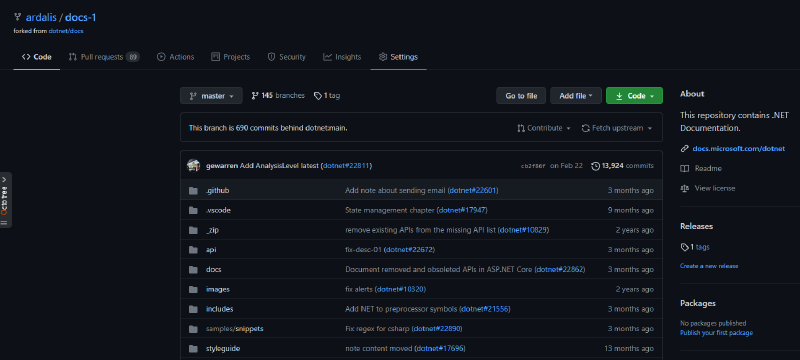The image size is (800, 360).
Task: Open the .github folder
Action: [217, 191]
